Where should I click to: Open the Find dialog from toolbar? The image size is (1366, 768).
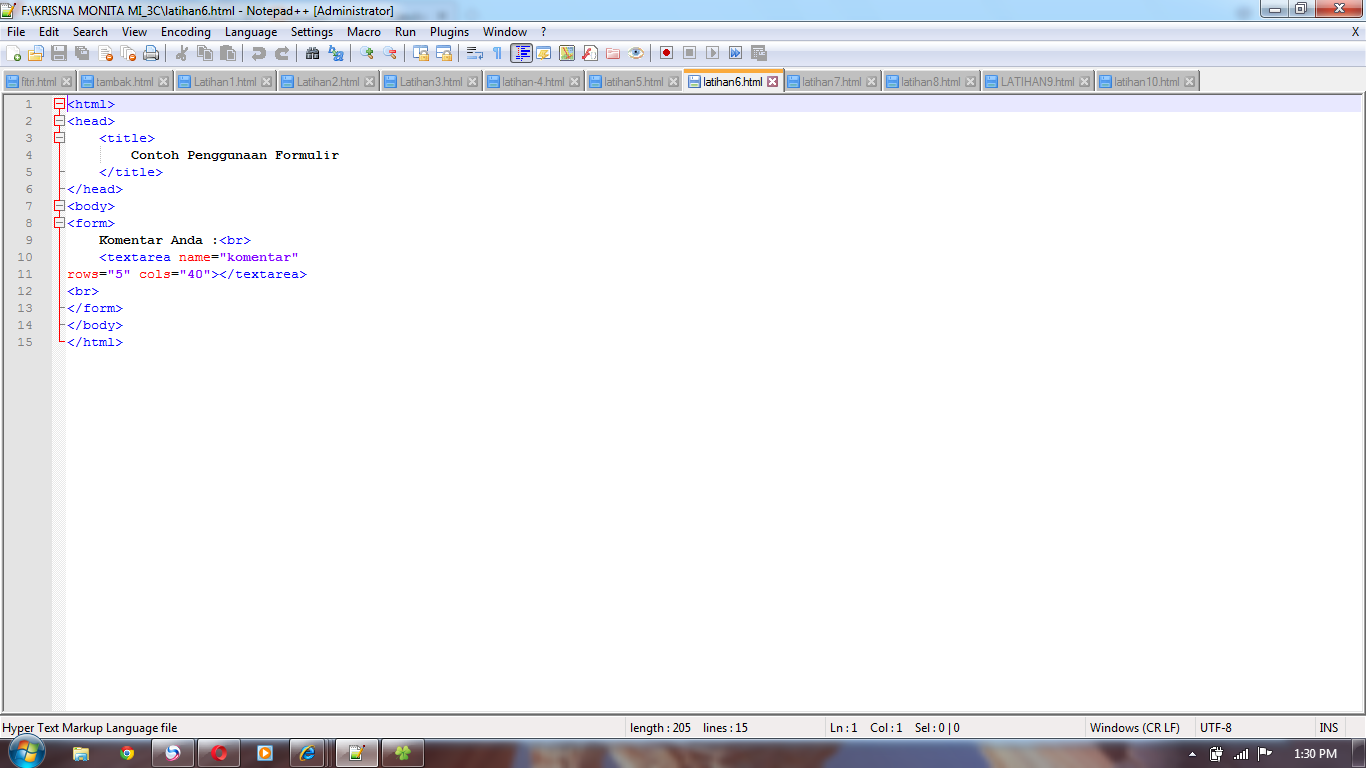tap(315, 53)
